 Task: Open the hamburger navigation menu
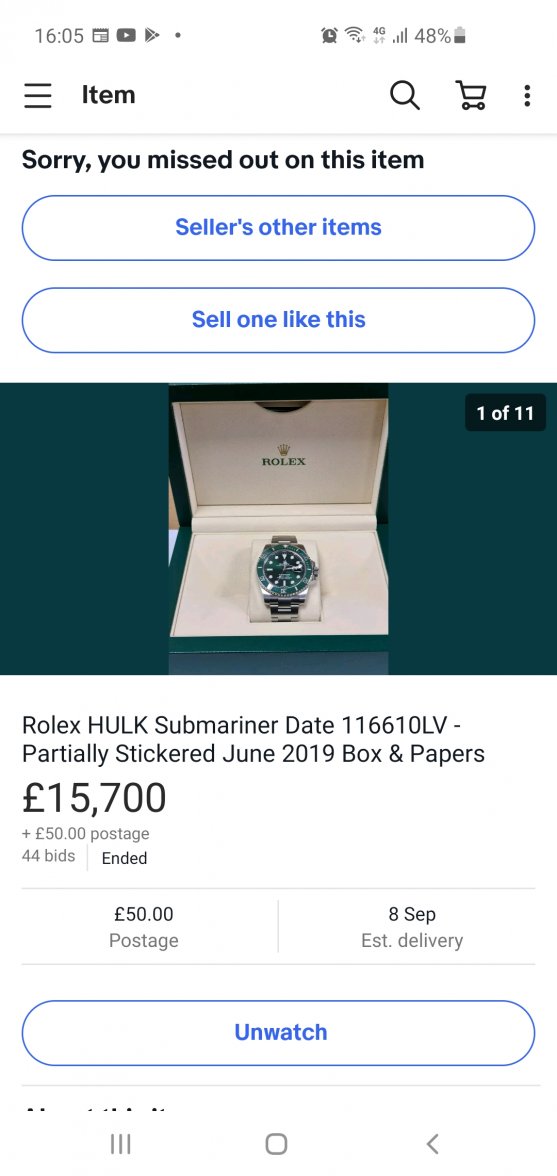click(x=37, y=95)
